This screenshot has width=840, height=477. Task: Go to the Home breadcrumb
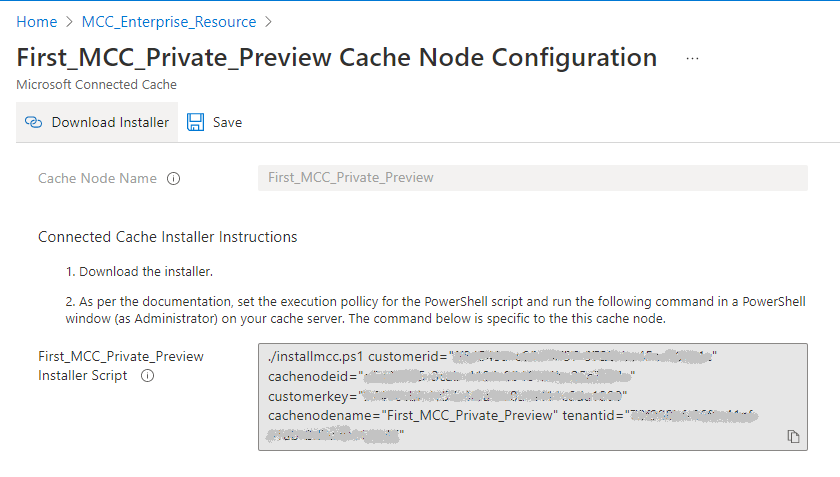(37, 22)
